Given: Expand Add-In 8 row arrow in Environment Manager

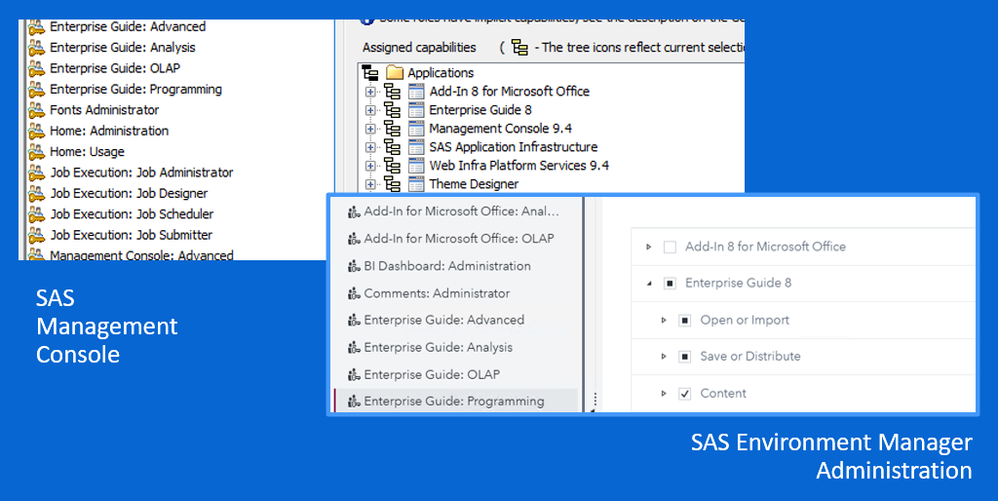Looking at the screenshot, I should [x=649, y=247].
